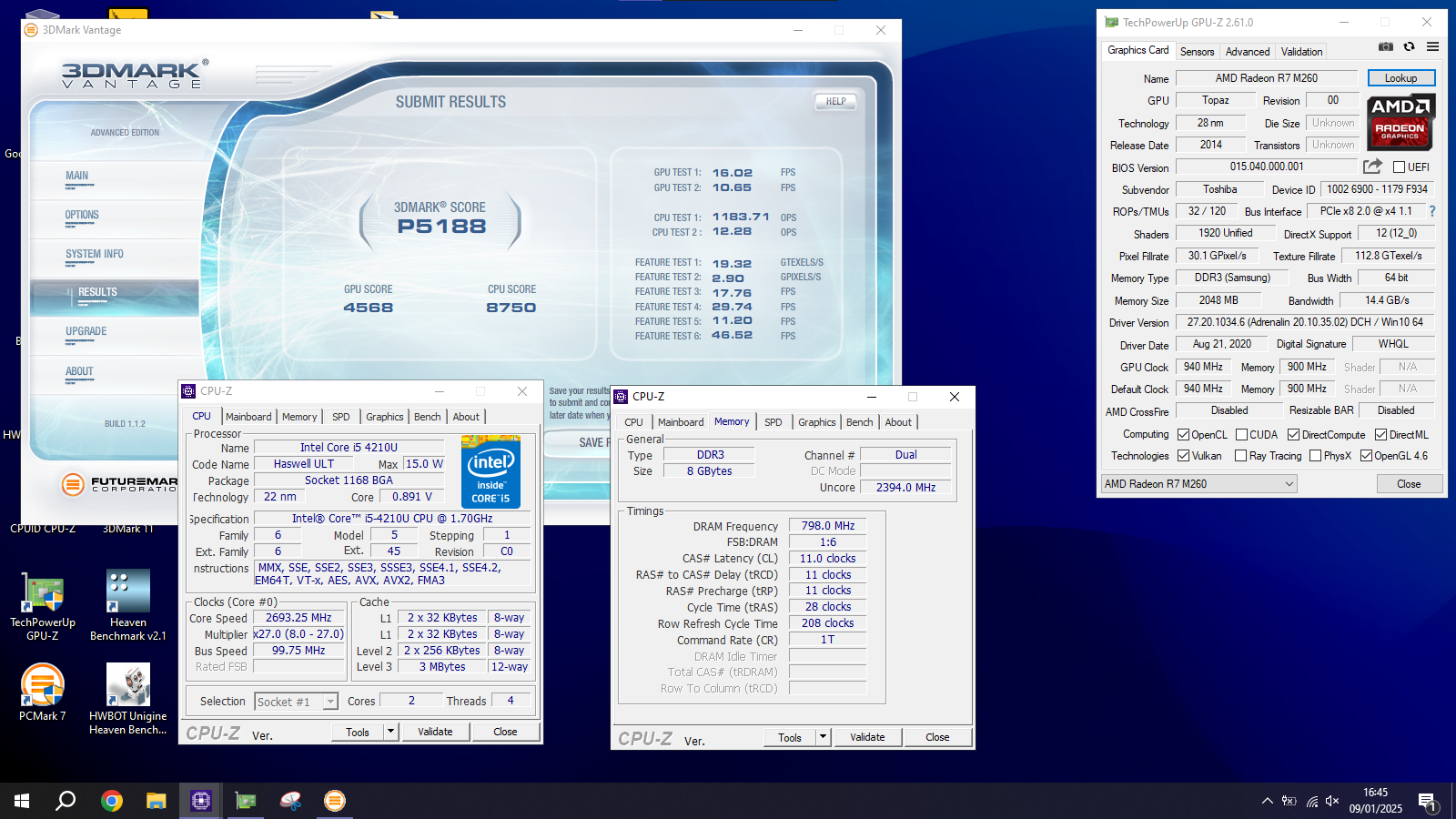Click Close in CPU-Z Memory window
This screenshot has height=819, width=1456.
point(937,737)
